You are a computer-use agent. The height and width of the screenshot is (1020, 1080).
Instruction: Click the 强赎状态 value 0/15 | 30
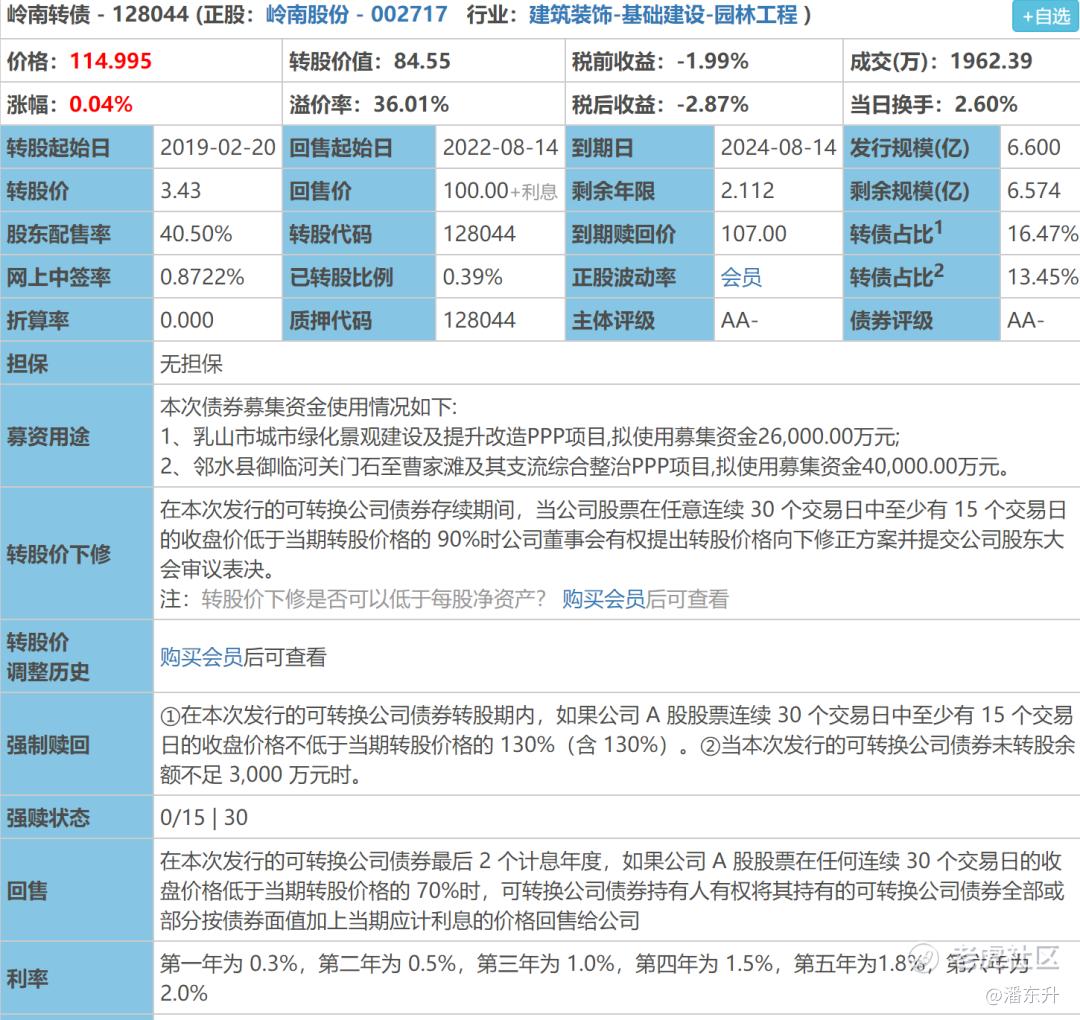(x=203, y=818)
